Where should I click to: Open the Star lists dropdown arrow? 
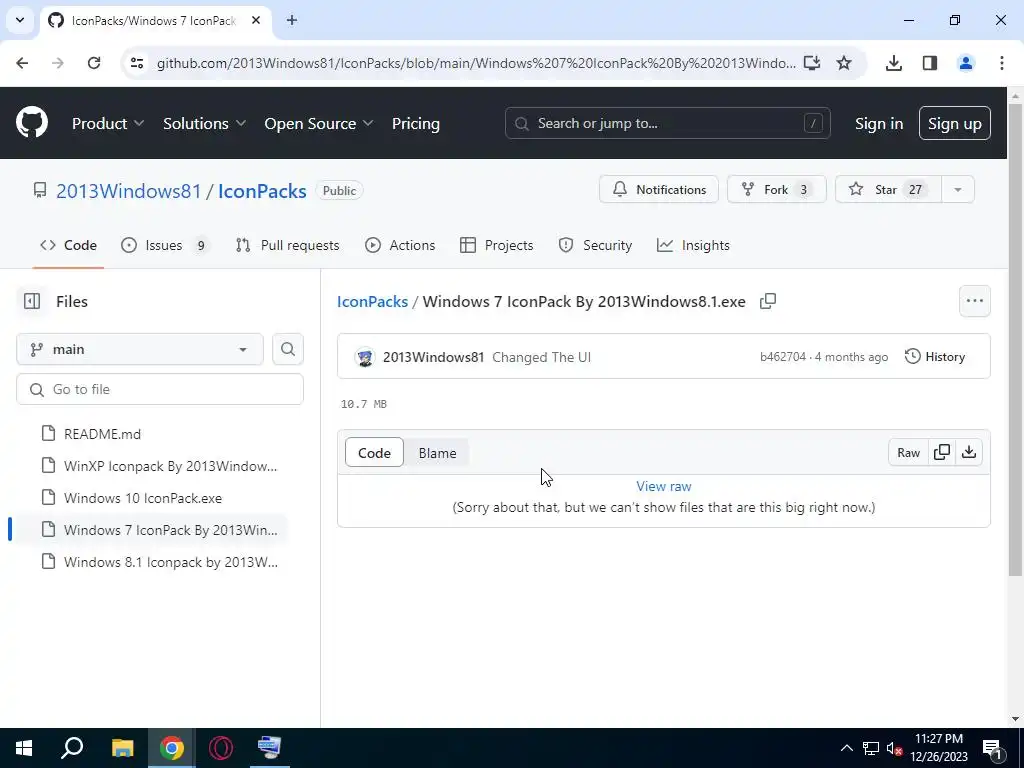coord(957,189)
